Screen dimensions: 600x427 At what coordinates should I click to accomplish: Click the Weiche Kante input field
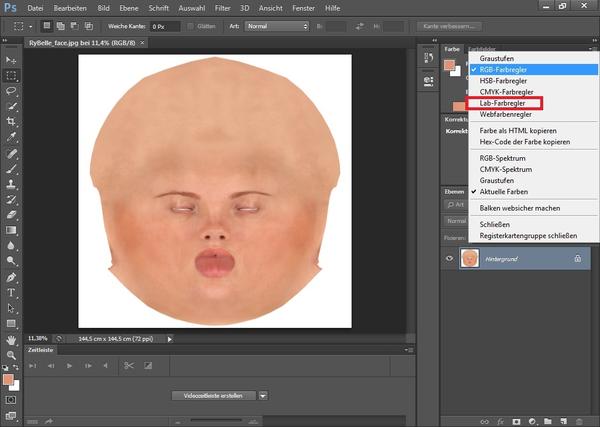click(x=167, y=25)
